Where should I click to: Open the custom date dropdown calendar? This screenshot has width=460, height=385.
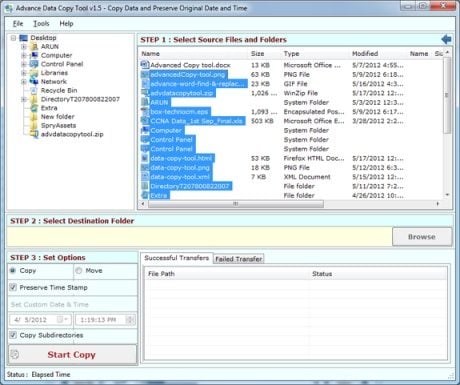coord(61,320)
